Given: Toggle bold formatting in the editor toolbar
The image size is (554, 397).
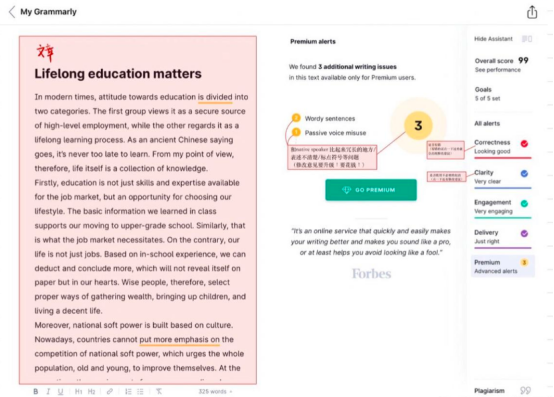Looking at the screenshot, I should [36, 391].
